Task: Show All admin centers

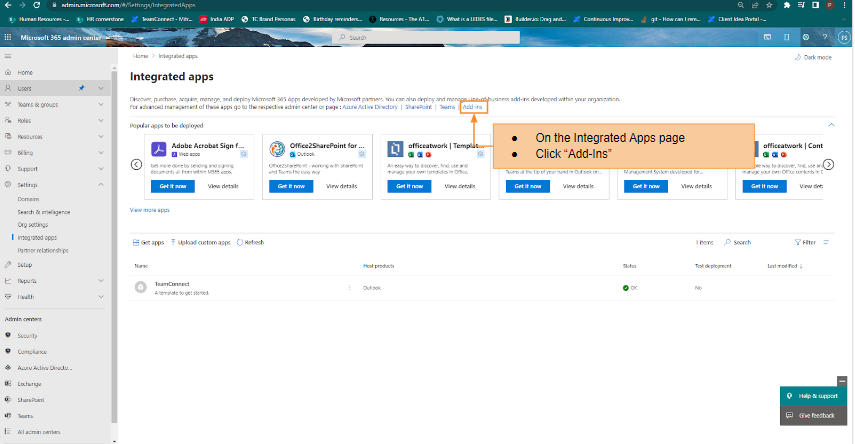Action: point(39,431)
